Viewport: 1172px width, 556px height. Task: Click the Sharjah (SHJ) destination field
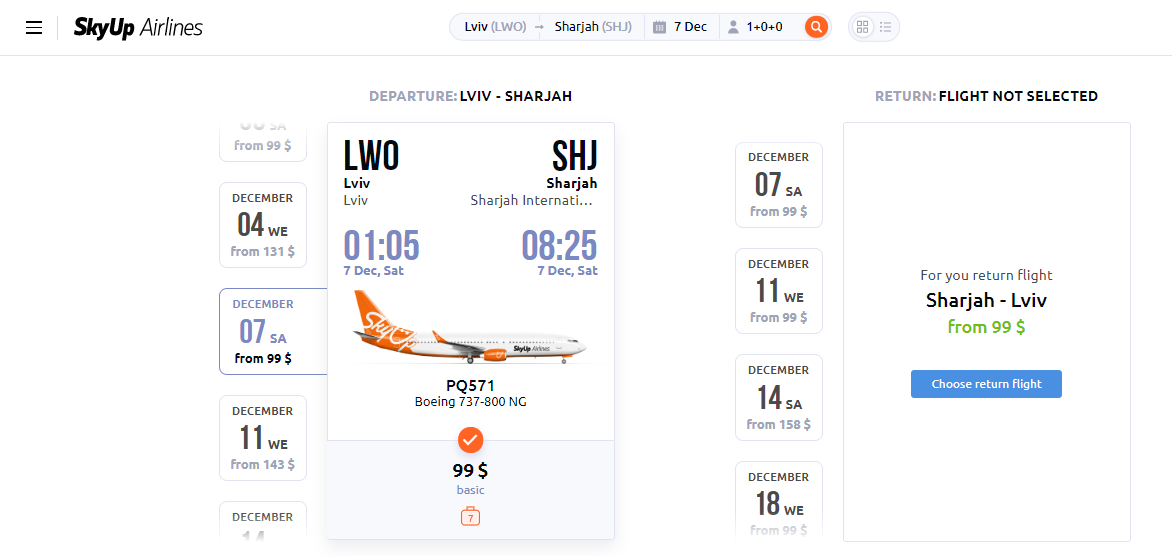(593, 27)
